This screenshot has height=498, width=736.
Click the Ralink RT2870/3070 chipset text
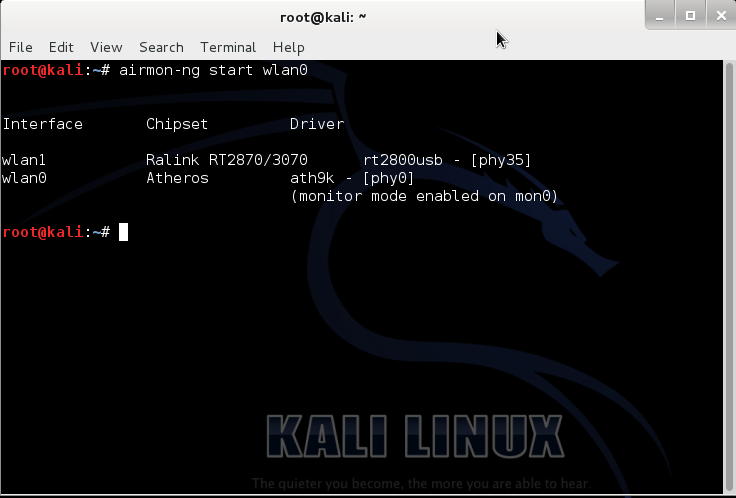tap(227, 160)
